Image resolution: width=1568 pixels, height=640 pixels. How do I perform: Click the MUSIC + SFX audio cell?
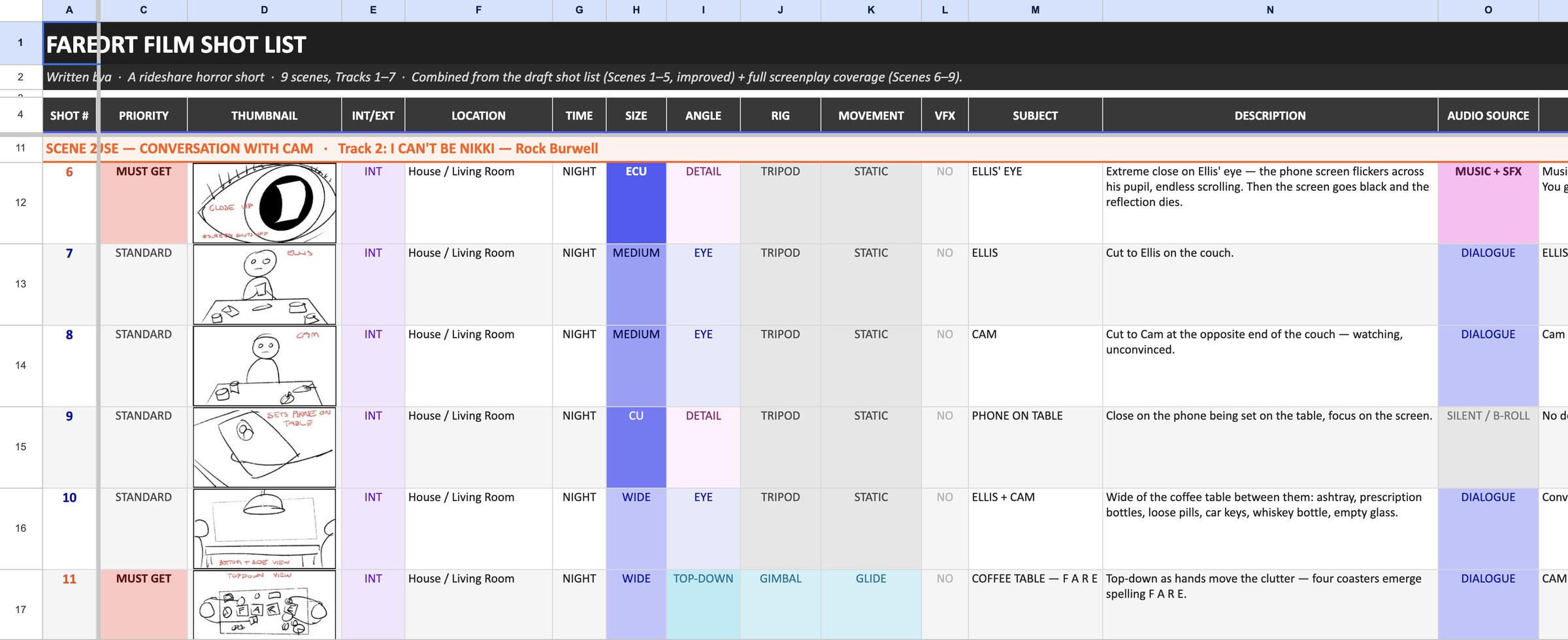pos(1488,203)
